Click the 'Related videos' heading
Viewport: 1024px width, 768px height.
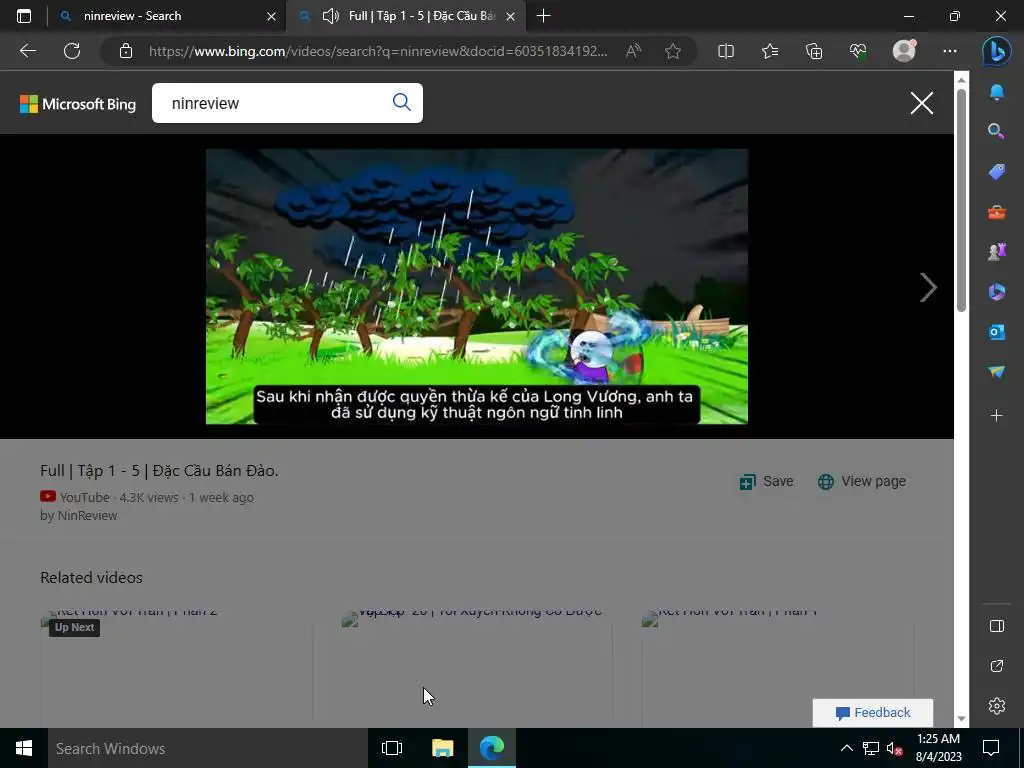click(x=91, y=577)
